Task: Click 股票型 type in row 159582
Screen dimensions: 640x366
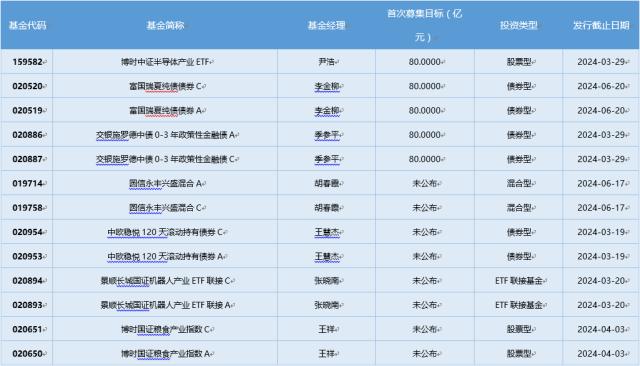Action: (x=519, y=62)
